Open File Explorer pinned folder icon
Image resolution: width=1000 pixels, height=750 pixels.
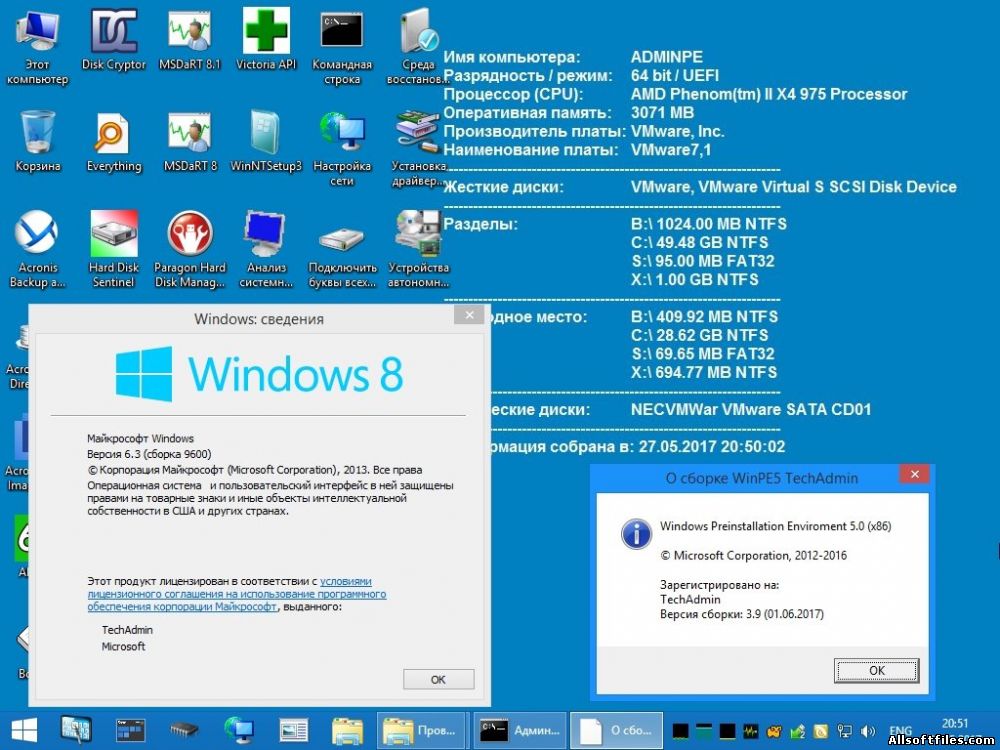348,731
